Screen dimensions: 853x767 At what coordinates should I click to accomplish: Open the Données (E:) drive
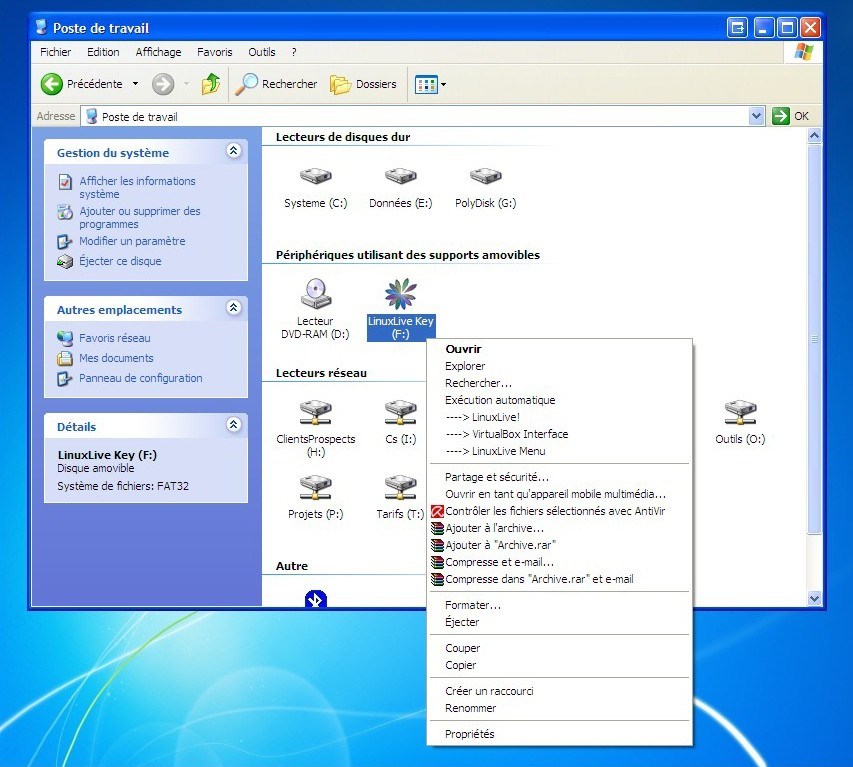click(399, 175)
